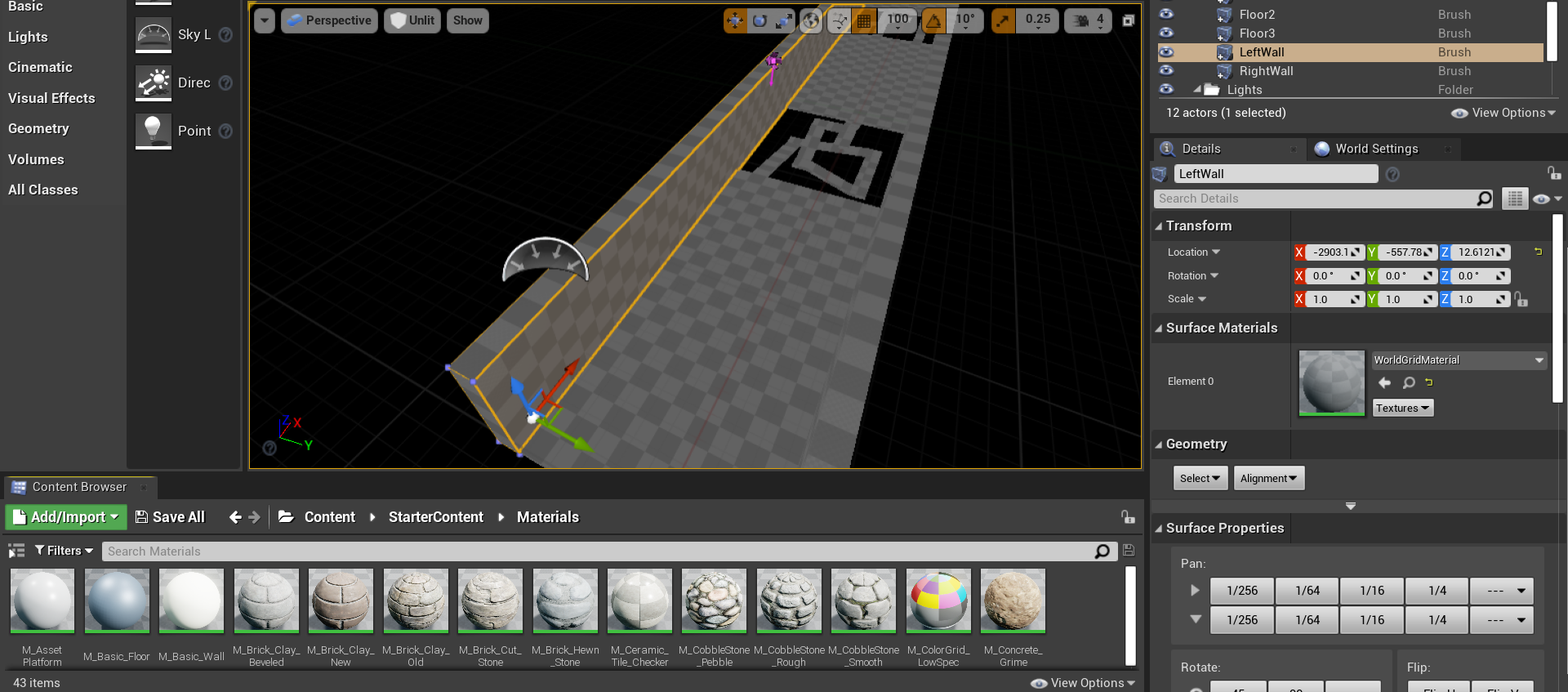Select the Volumes placement category

(x=36, y=159)
